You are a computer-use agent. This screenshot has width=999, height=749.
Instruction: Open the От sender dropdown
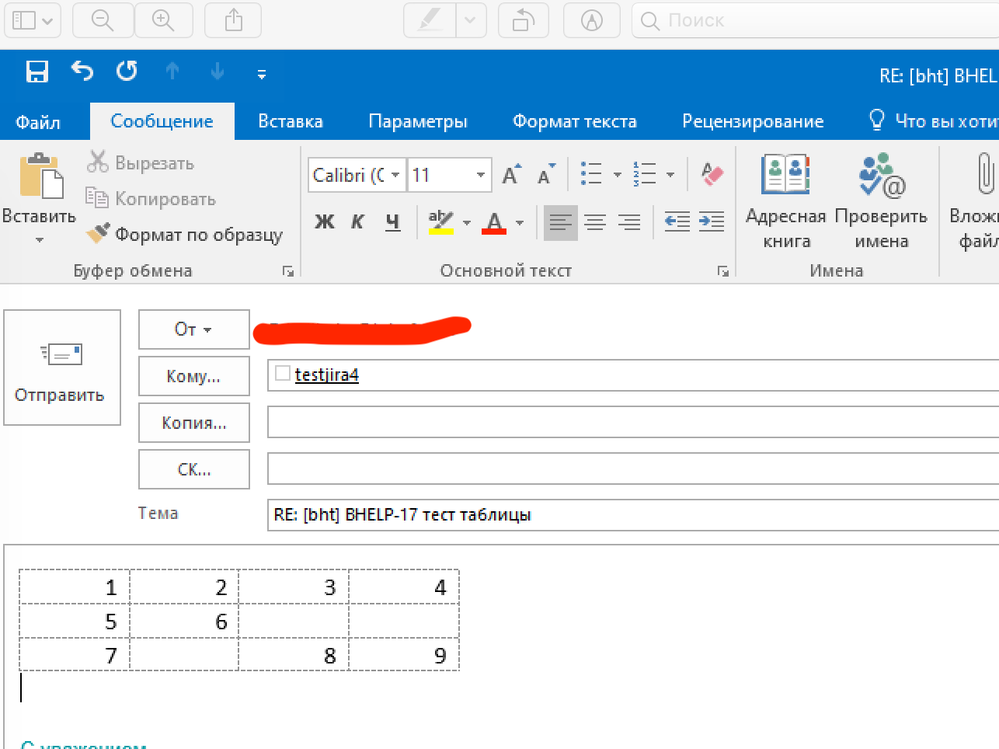194,329
